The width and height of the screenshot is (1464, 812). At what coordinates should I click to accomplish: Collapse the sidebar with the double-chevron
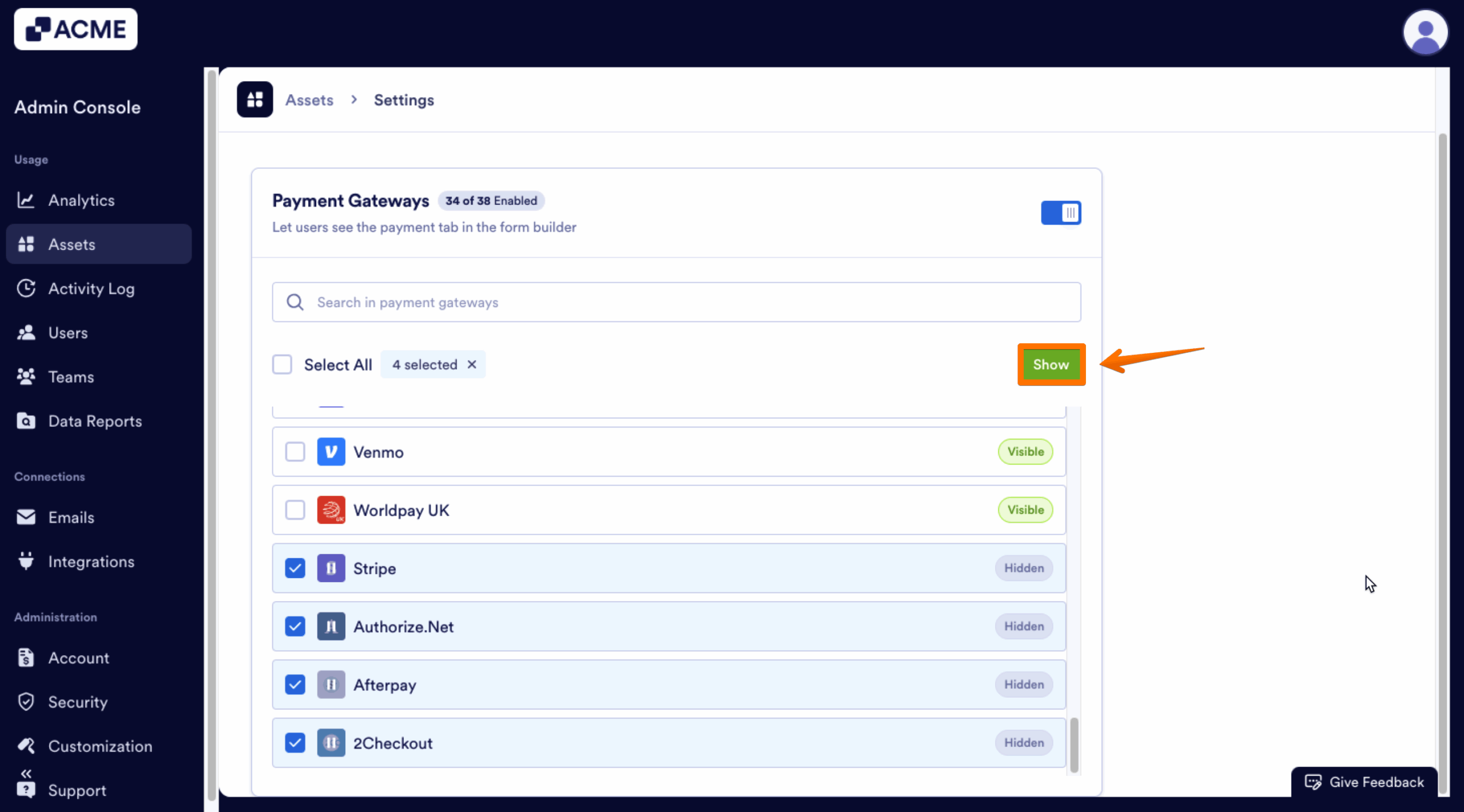click(26, 773)
